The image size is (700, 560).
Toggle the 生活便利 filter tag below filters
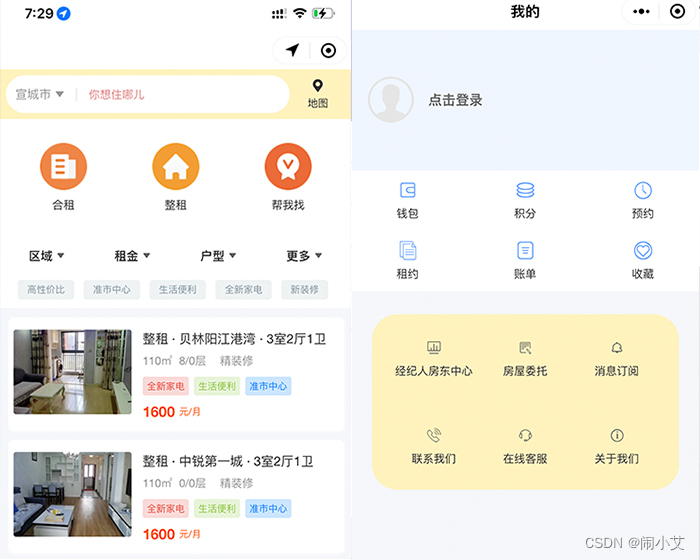pos(178,290)
